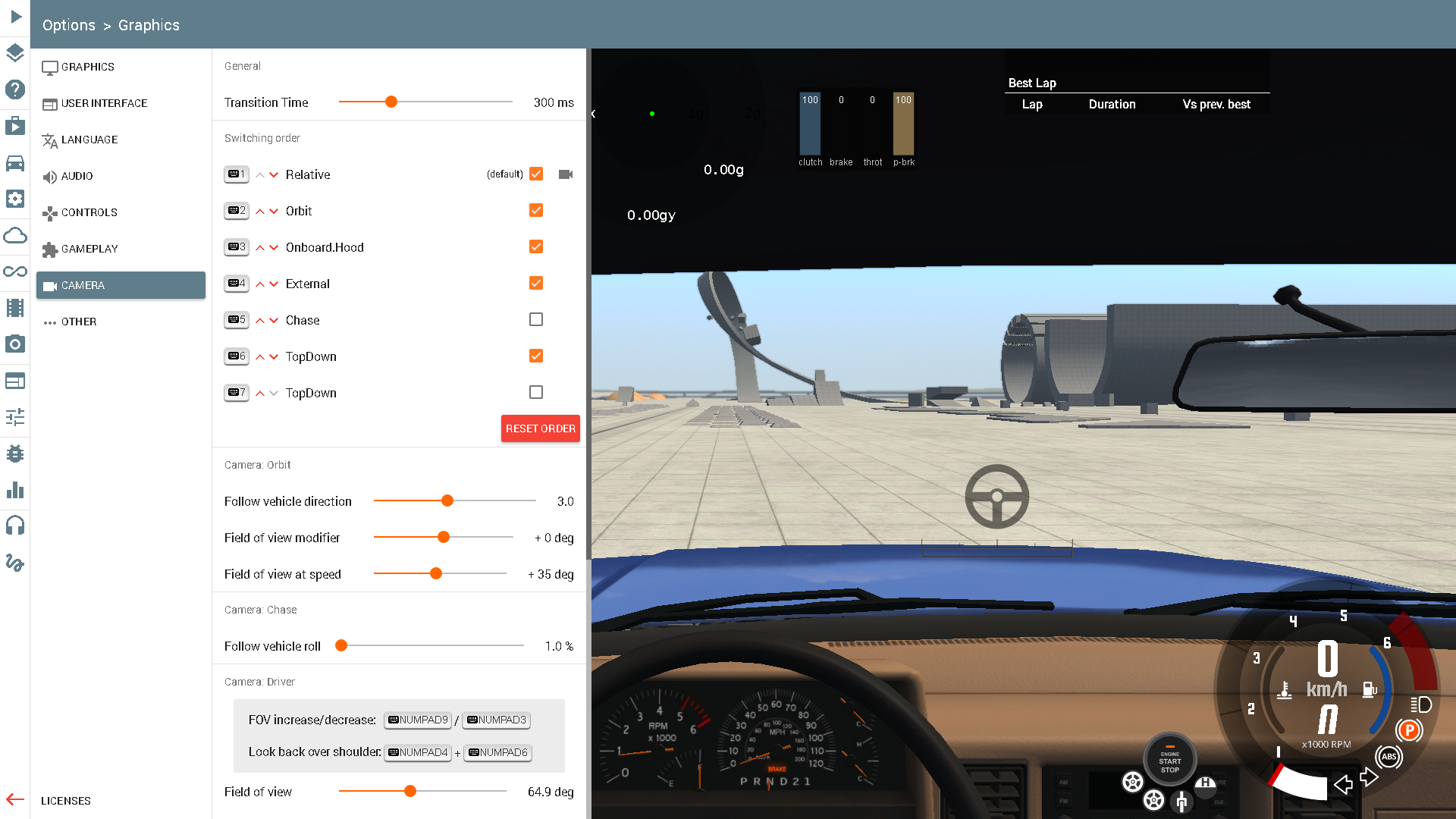Move seventh-slot TopDown camera up
1456x819 pixels.
click(260, 394)
